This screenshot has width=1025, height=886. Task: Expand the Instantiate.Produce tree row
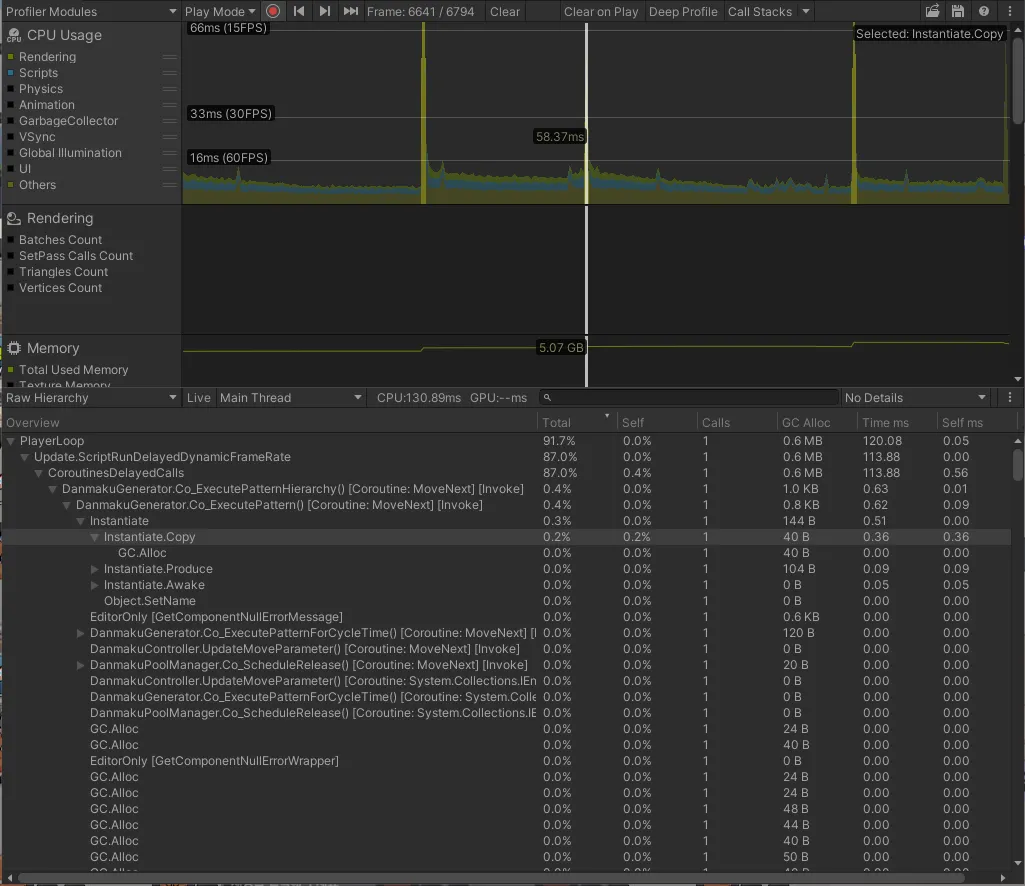tap(95, 569)
